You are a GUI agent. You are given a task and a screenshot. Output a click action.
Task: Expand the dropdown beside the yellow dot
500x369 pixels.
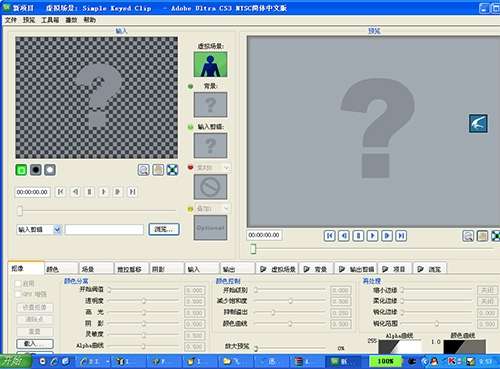click(226, 209)
